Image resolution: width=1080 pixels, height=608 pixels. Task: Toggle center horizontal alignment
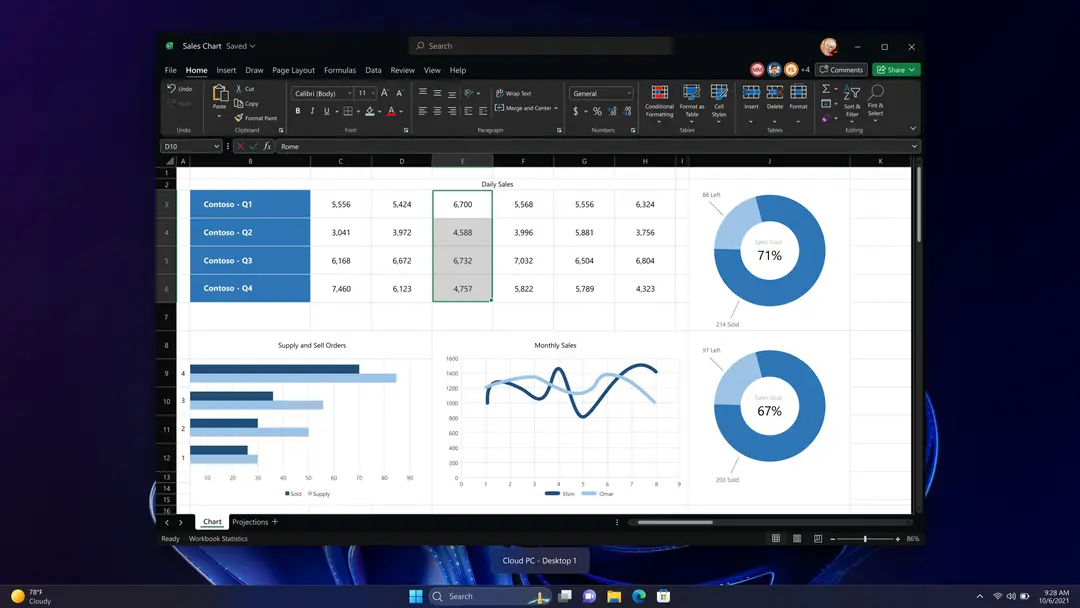point(437,111)
